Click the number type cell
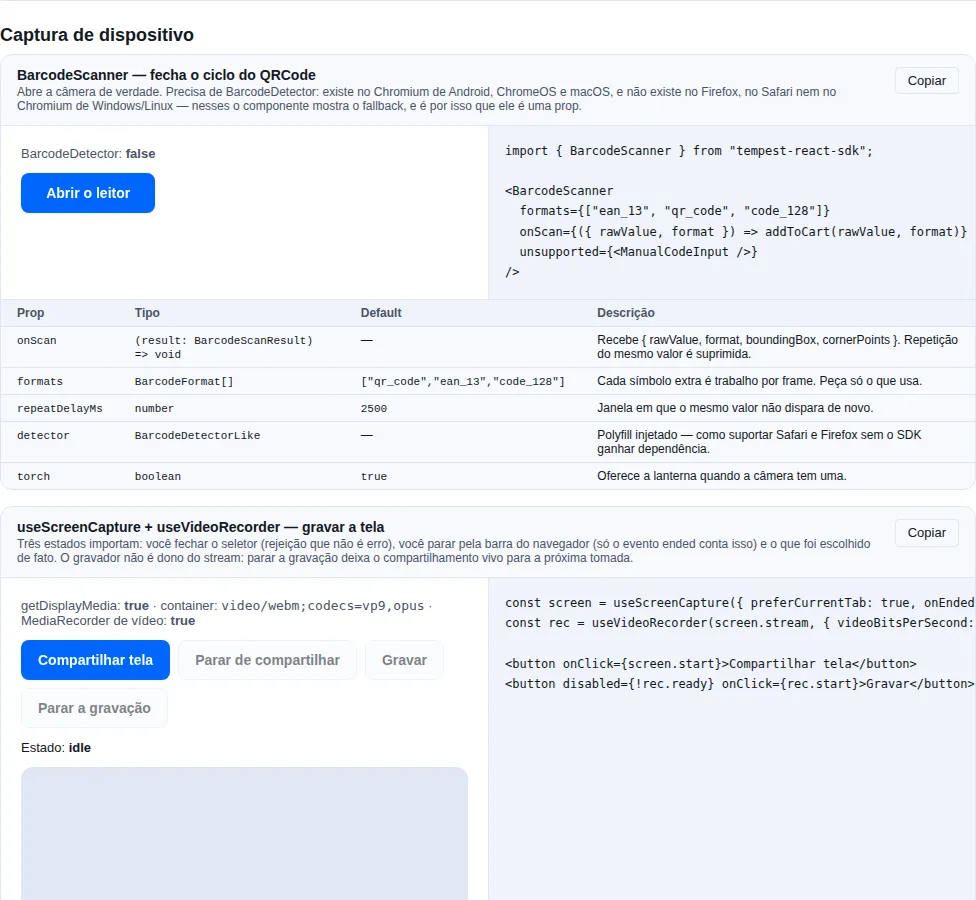The width and height of the screenshot is (976, 900). [154, 408]
